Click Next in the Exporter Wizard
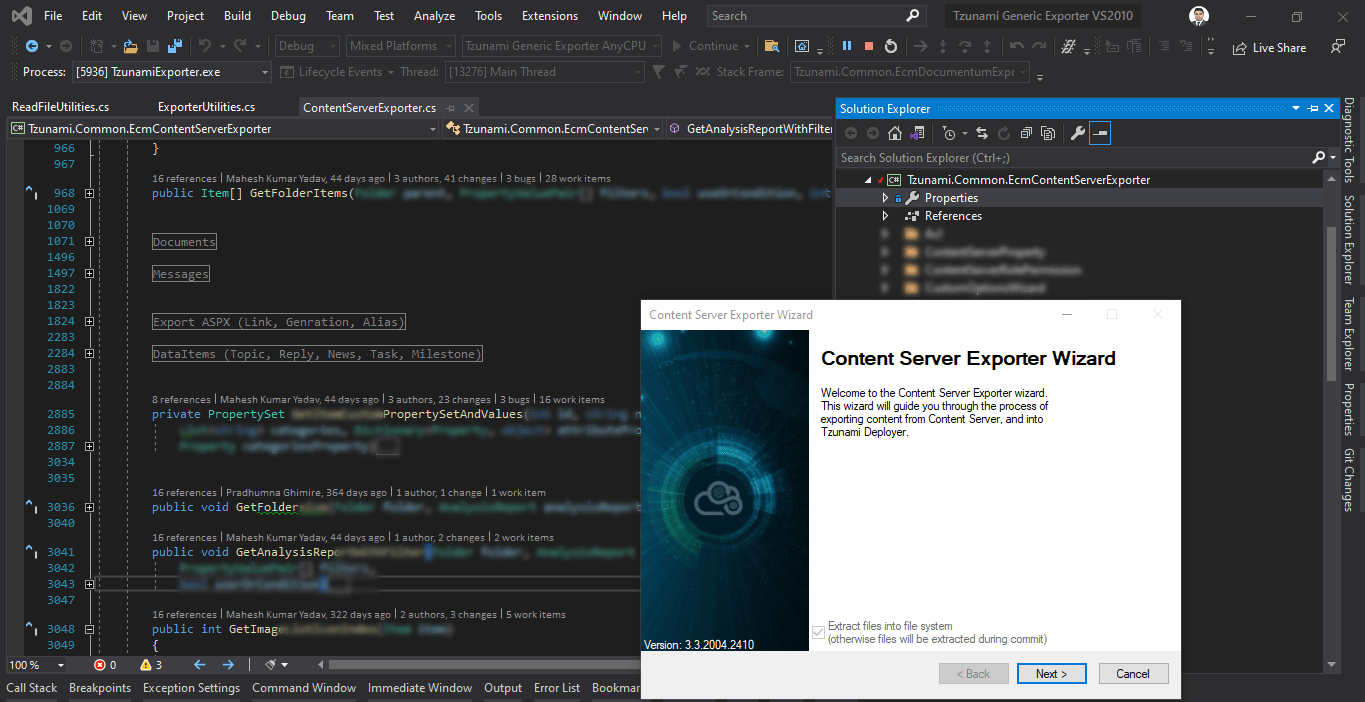The width and height of the screenshot is (1365, 702). (x=1051, y=674)
